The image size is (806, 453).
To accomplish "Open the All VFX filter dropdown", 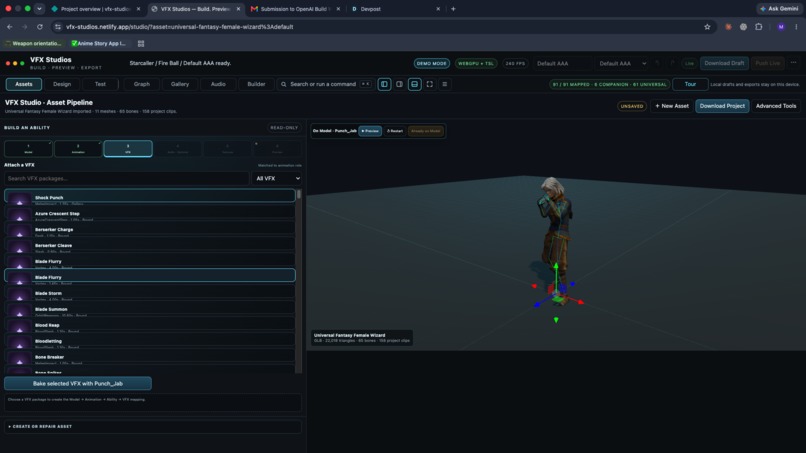I will [278, 178].
